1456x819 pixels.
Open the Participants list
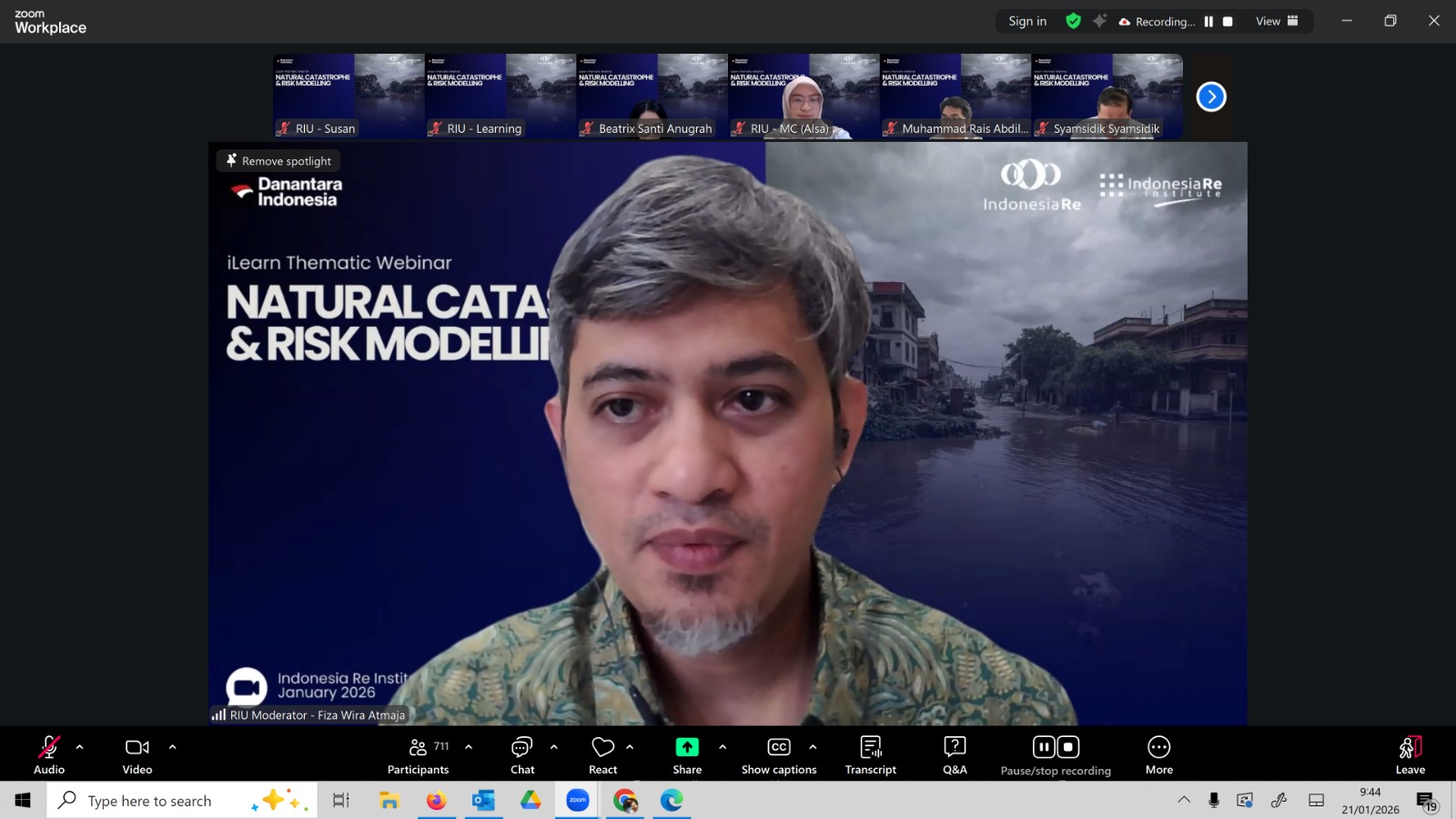click(x=418, y=754)
